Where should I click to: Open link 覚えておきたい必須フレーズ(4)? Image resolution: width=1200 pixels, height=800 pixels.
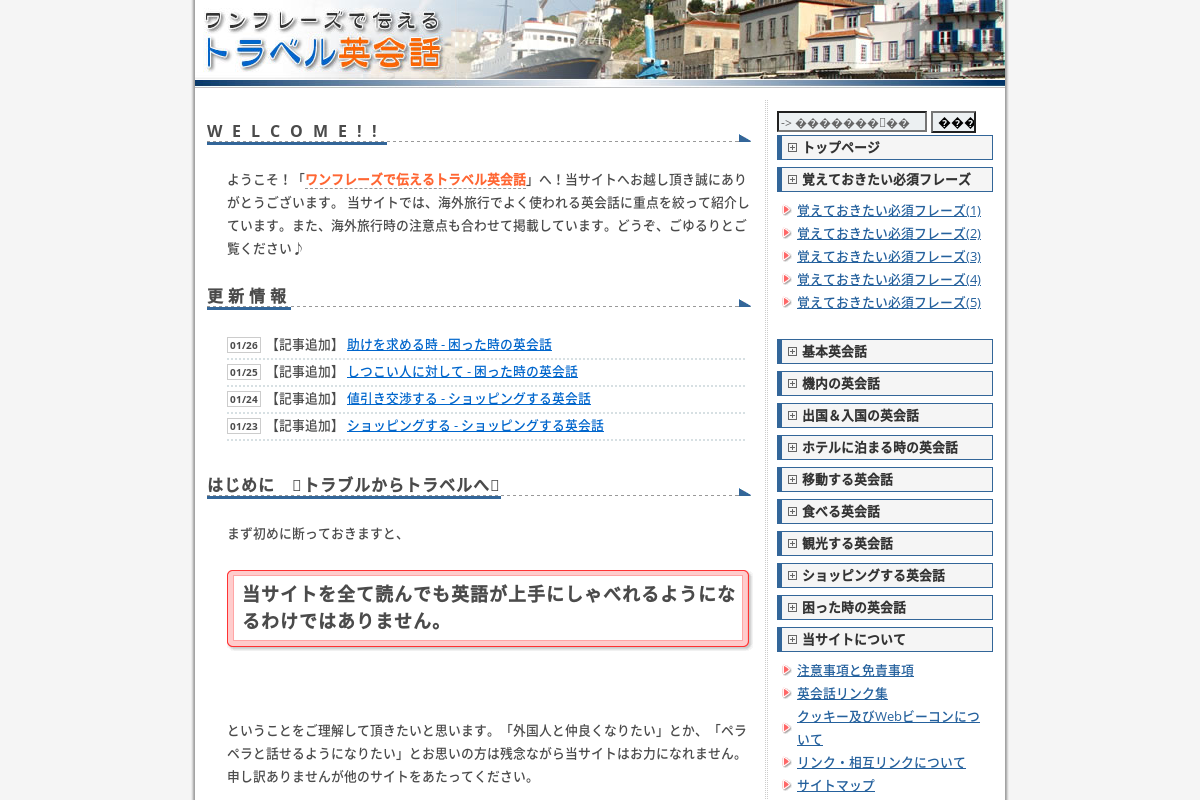click(889, 279)
